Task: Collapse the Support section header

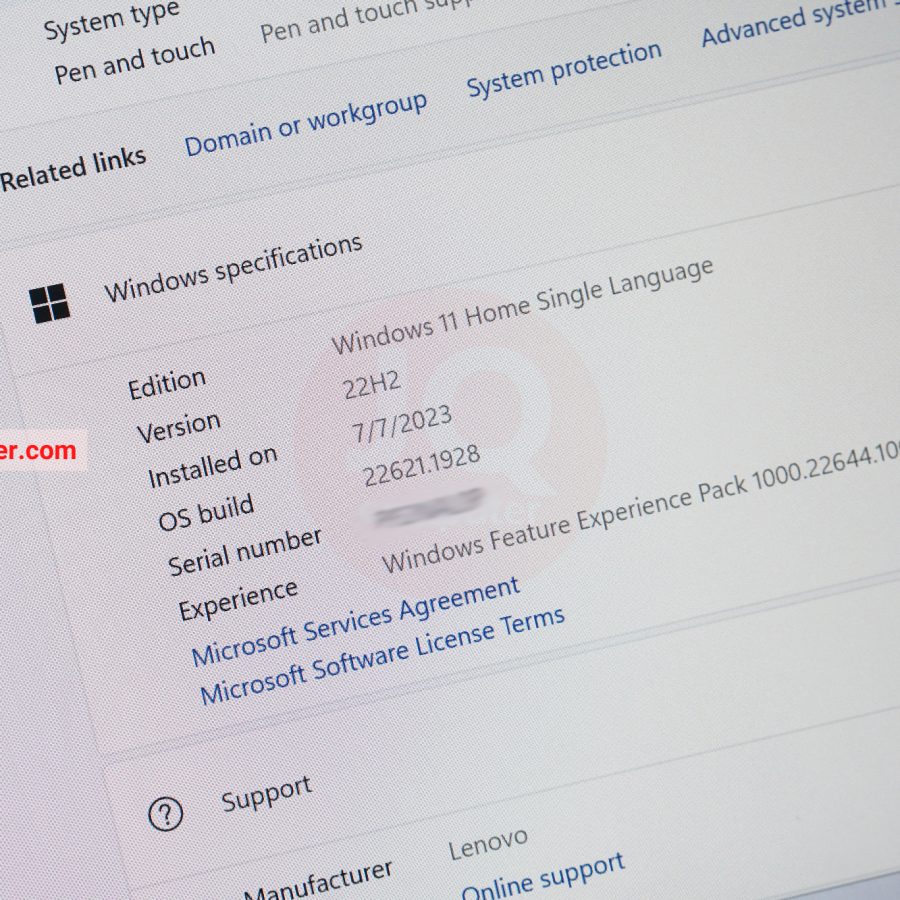Action: 266,793
